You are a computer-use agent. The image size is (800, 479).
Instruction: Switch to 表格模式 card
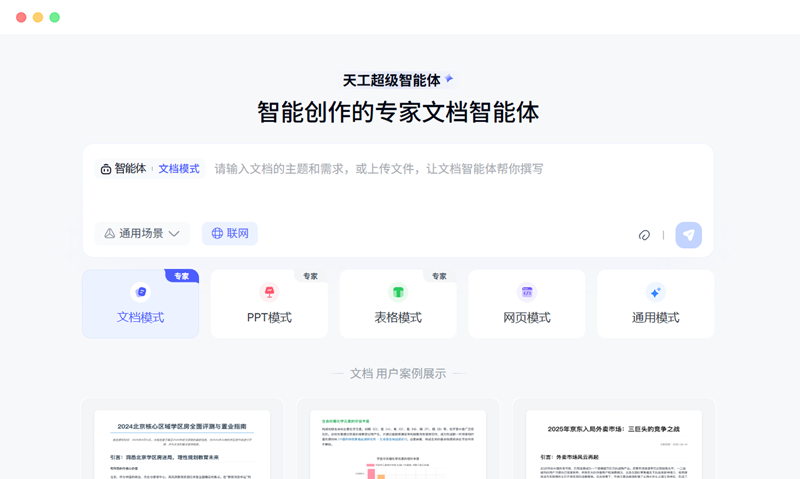398,304
